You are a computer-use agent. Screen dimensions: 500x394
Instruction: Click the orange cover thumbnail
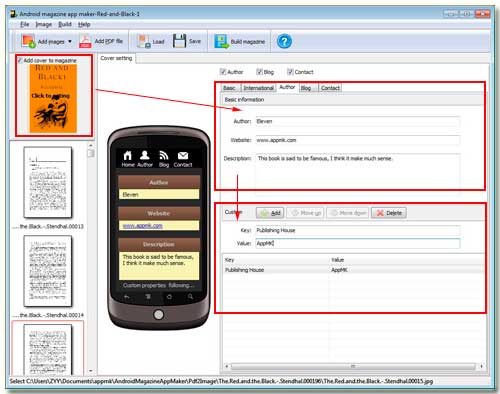tap(53, 98)
